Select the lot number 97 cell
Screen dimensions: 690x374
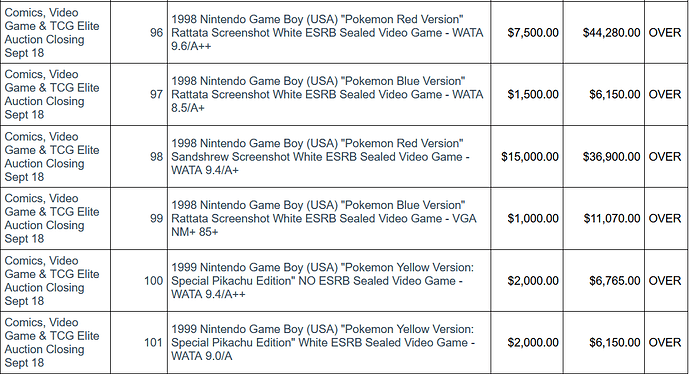[x=139, y=95]
